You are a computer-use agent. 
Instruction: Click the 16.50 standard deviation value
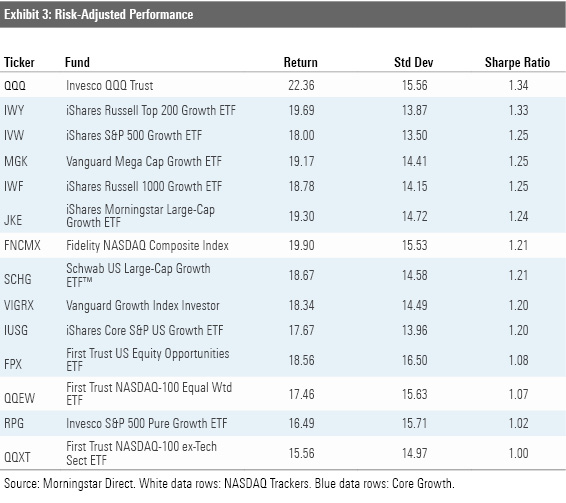(x=415, y=360)
